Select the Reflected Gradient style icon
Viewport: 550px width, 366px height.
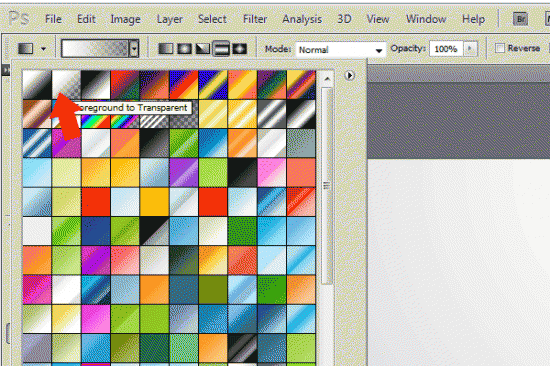[221, 48]
